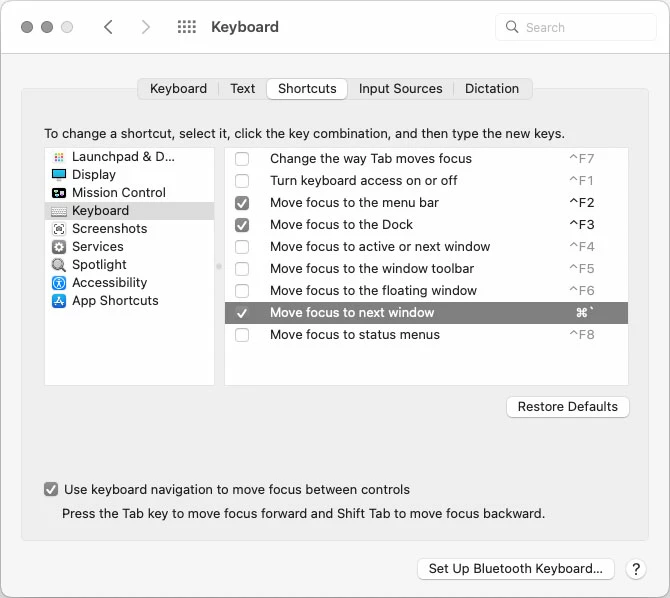The image size is (670, 598).
Task: Click the App Shortcuts icon in the sidebar
Action: pyautogui.click(x=59, y=301)
